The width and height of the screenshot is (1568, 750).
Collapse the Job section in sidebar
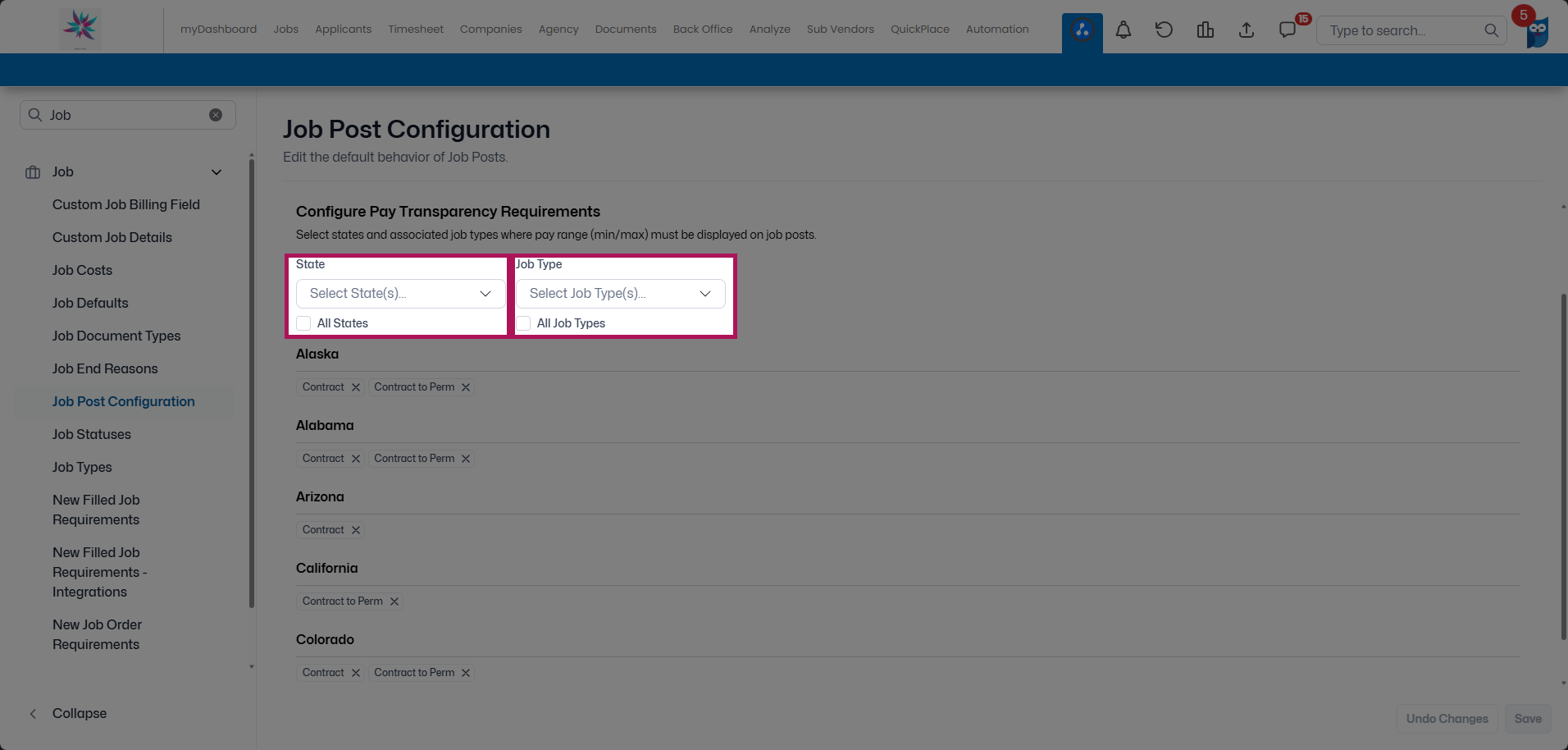pyautogui.click(x=217, y=172)
